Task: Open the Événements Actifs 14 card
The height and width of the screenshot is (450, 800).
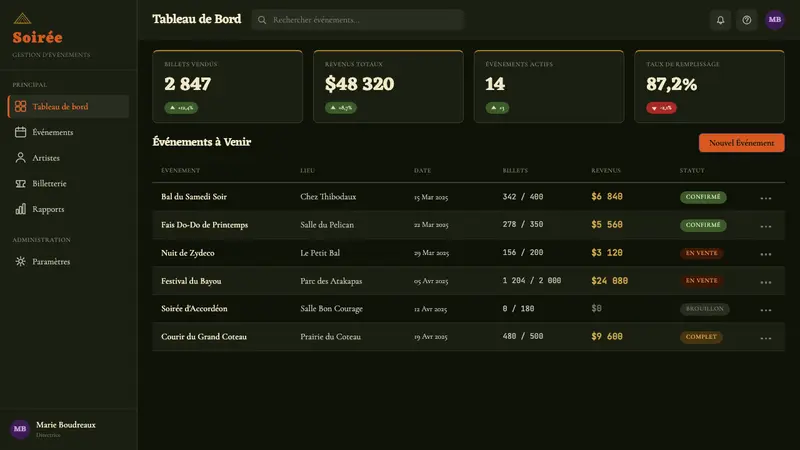Action: click(x=549, y=86)
